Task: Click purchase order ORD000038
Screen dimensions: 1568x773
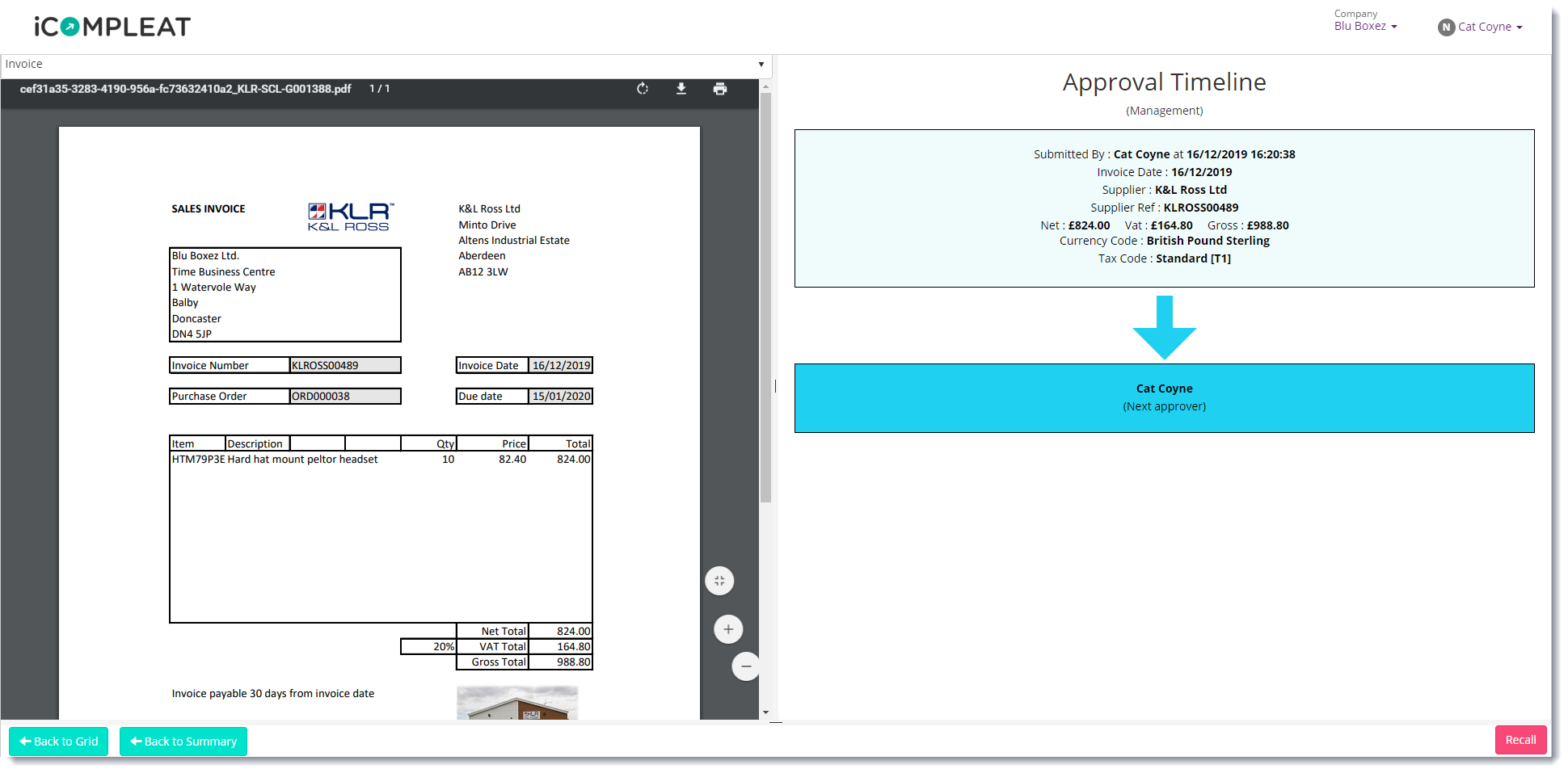Action: point(345,397)
